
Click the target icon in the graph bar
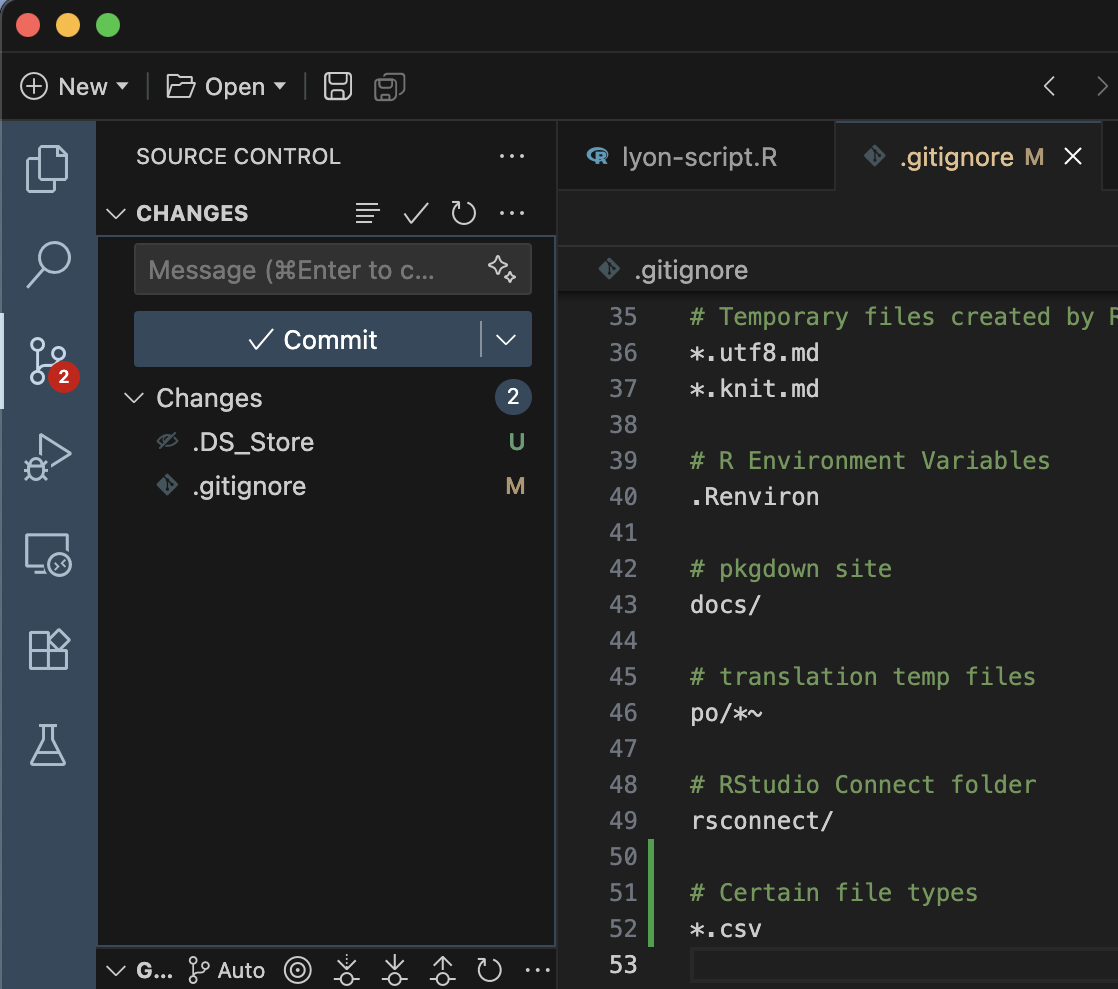pyautogui.click(x=297, y=970)
